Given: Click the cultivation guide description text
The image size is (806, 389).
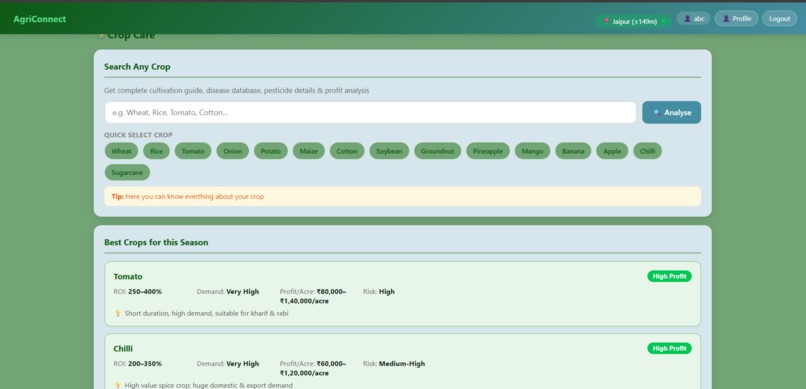Looking at the screenshot, I should tap(236, 90).
